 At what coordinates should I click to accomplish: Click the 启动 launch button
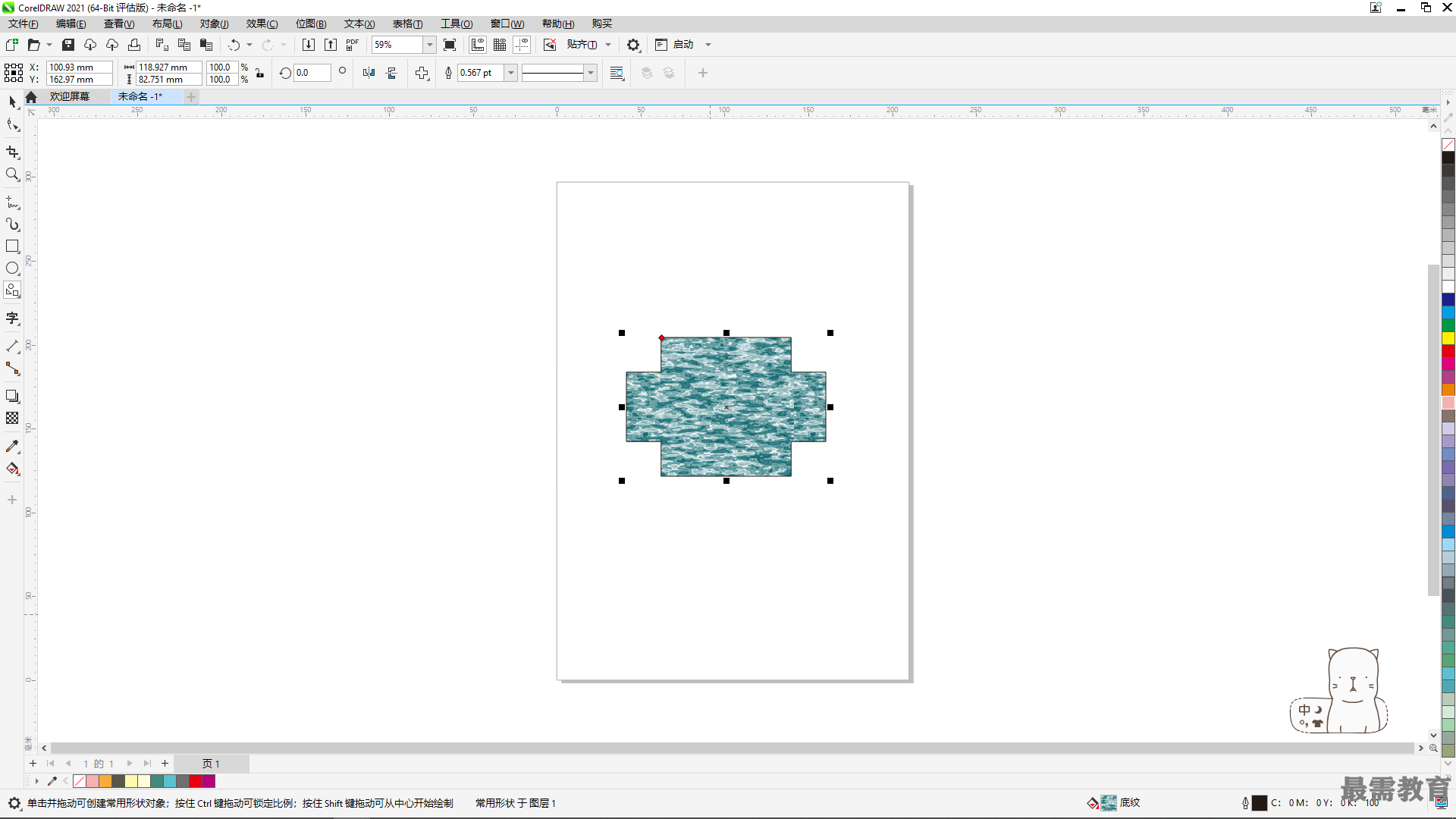point(676,45)
